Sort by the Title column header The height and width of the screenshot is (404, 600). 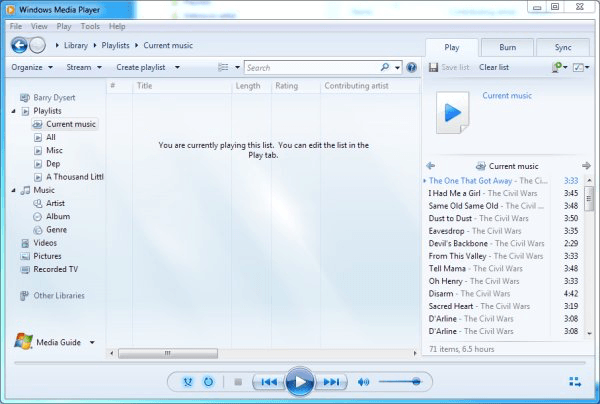tap(182, 86)
